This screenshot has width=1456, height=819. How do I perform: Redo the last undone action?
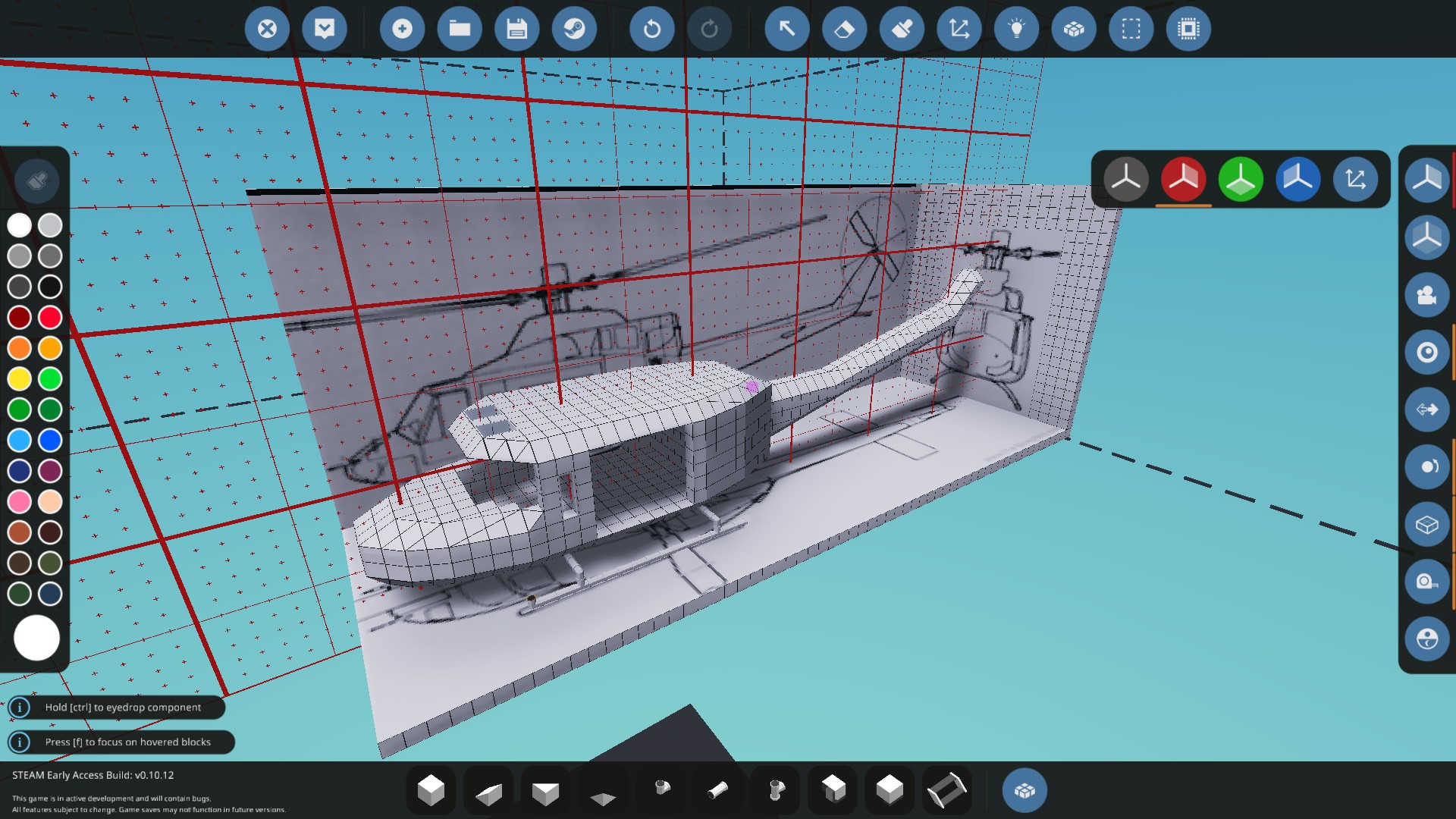click(x=709, y=29)
